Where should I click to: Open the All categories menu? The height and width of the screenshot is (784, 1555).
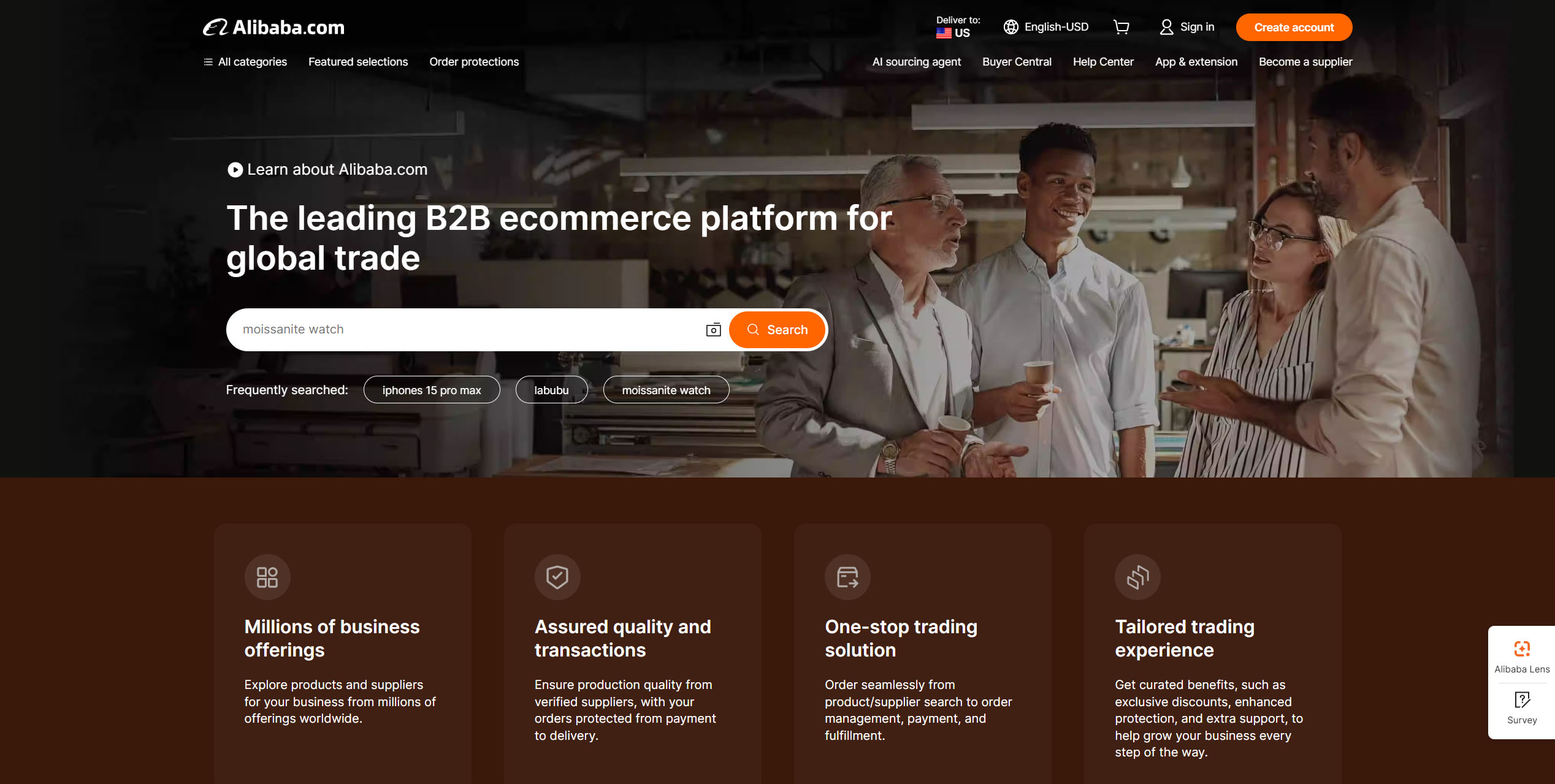point(245,62)
